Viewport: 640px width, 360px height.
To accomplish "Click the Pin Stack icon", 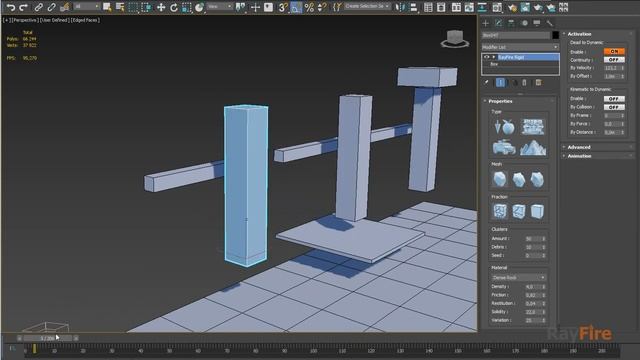I will pos(486,83).
